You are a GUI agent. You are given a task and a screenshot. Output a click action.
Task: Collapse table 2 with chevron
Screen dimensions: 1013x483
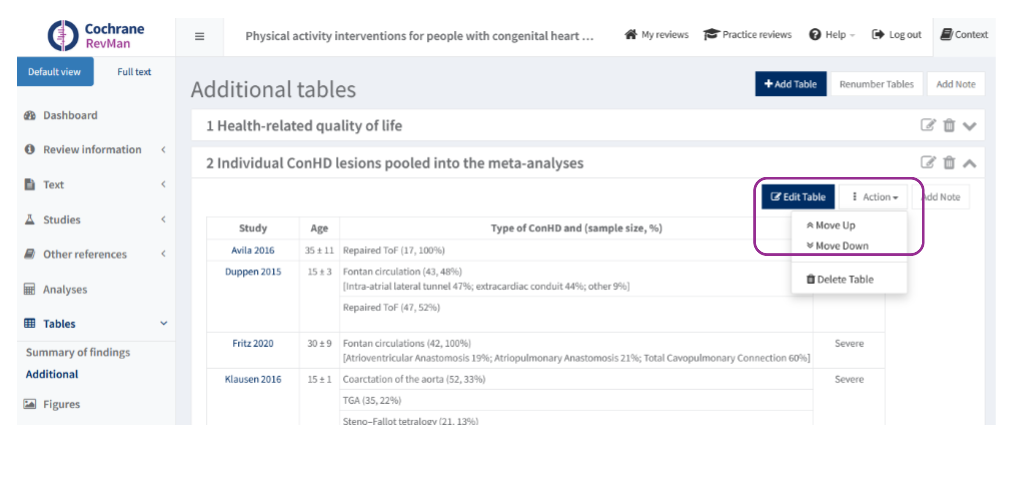(969, 162)
